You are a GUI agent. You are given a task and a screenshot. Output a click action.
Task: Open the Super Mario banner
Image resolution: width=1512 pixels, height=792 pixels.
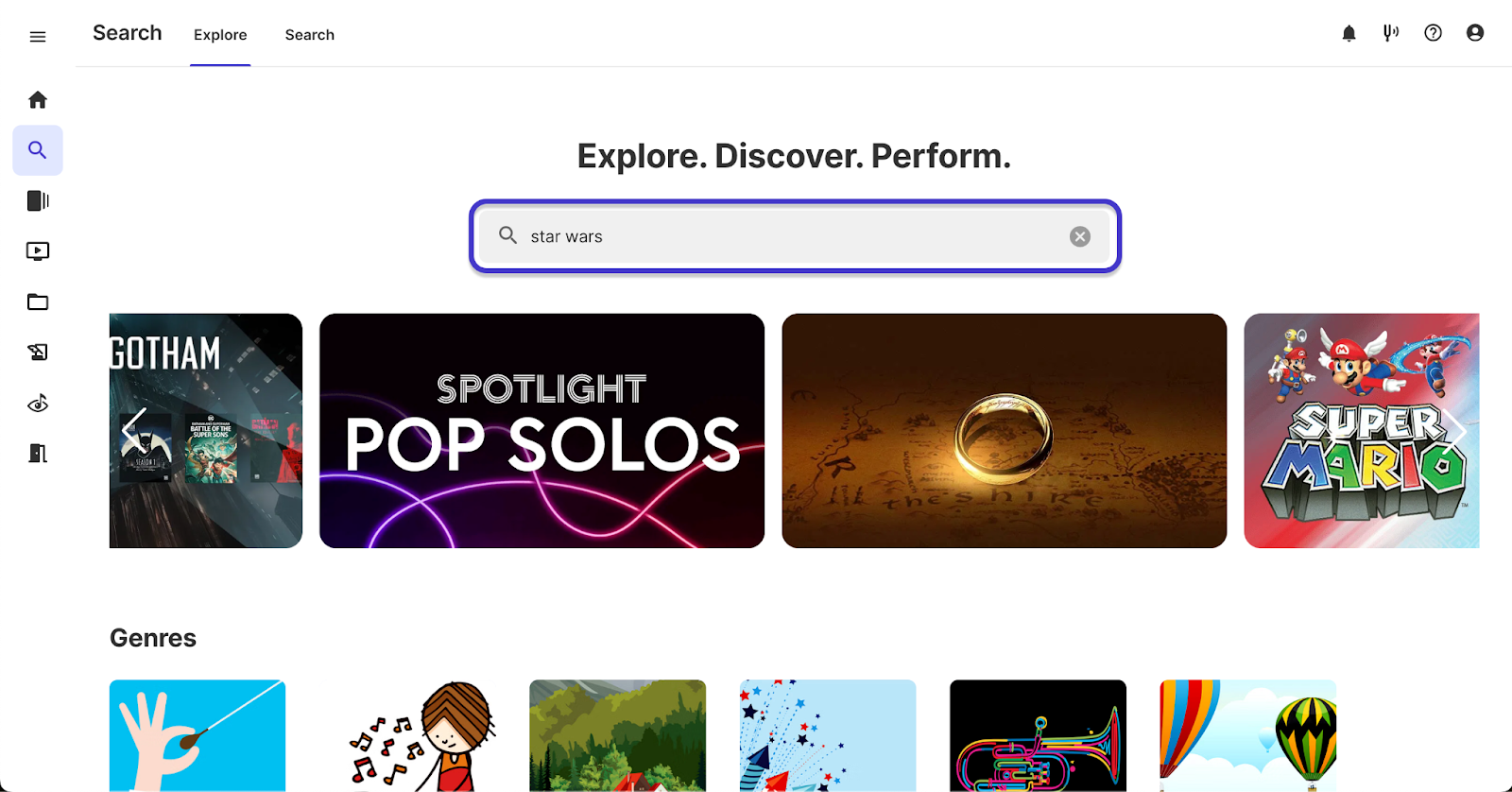1362,431
